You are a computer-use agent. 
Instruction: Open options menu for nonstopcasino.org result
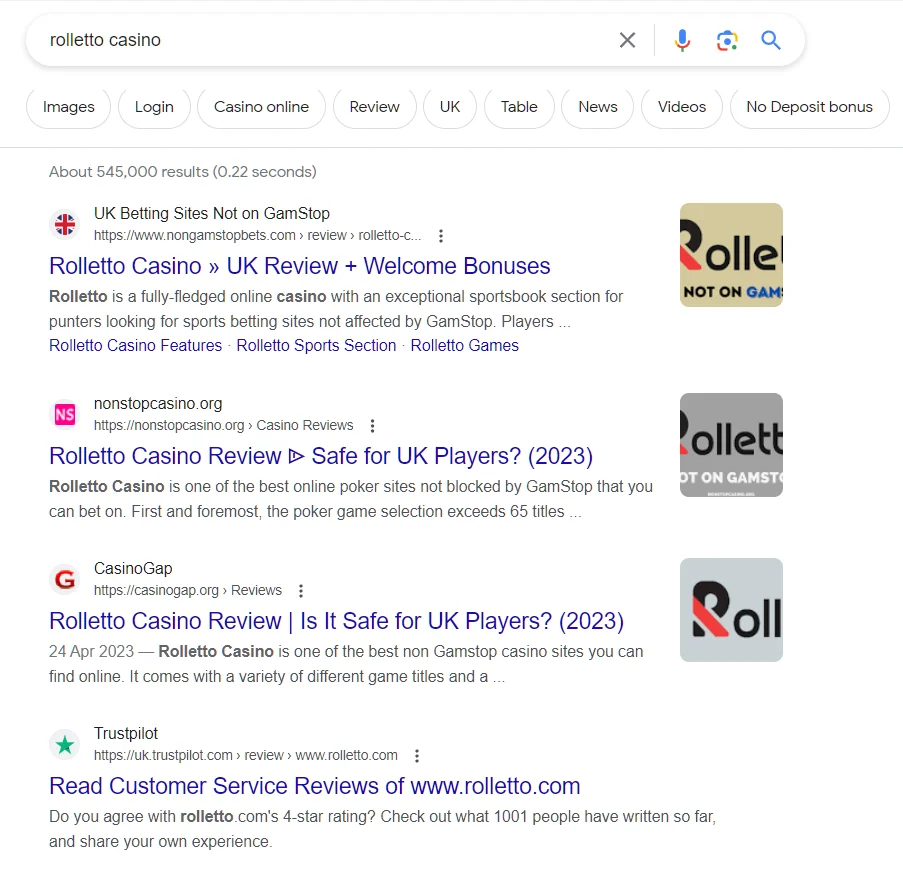click(373, 425)
